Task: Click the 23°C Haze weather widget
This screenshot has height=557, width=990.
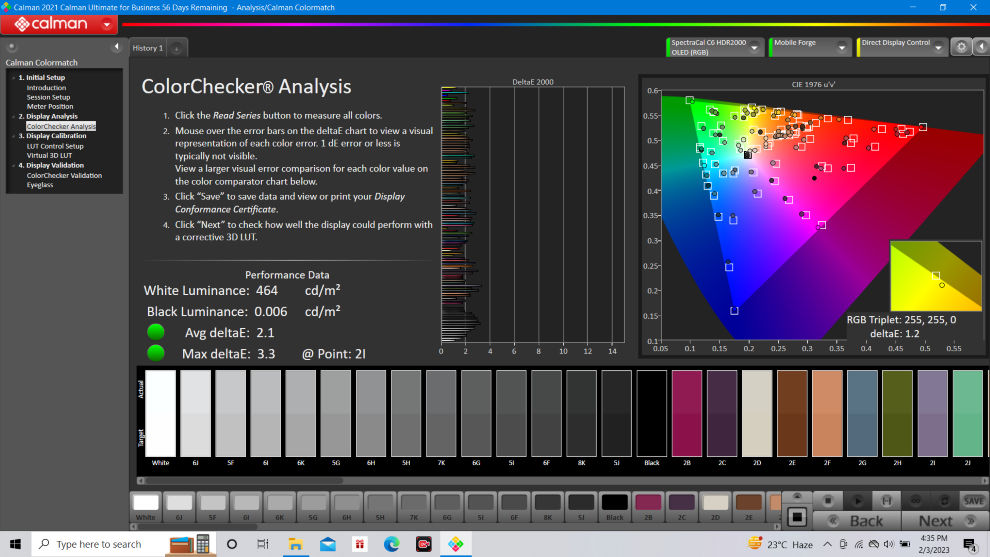Action: click(780, 544)
